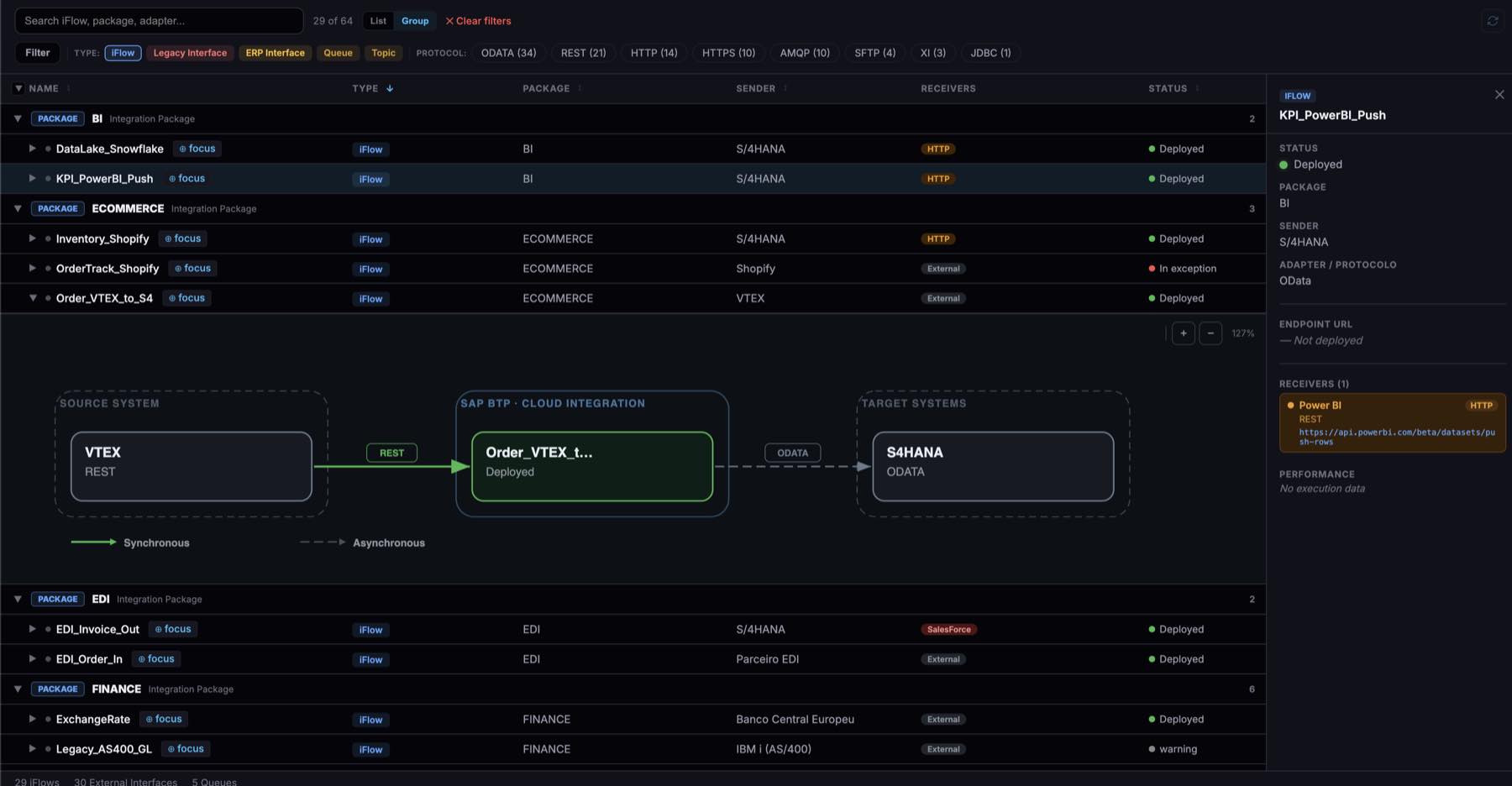Click the focus badge on EDI_Invoice_Out
Screen dimensions: 1512x786
tap(173, 629)
